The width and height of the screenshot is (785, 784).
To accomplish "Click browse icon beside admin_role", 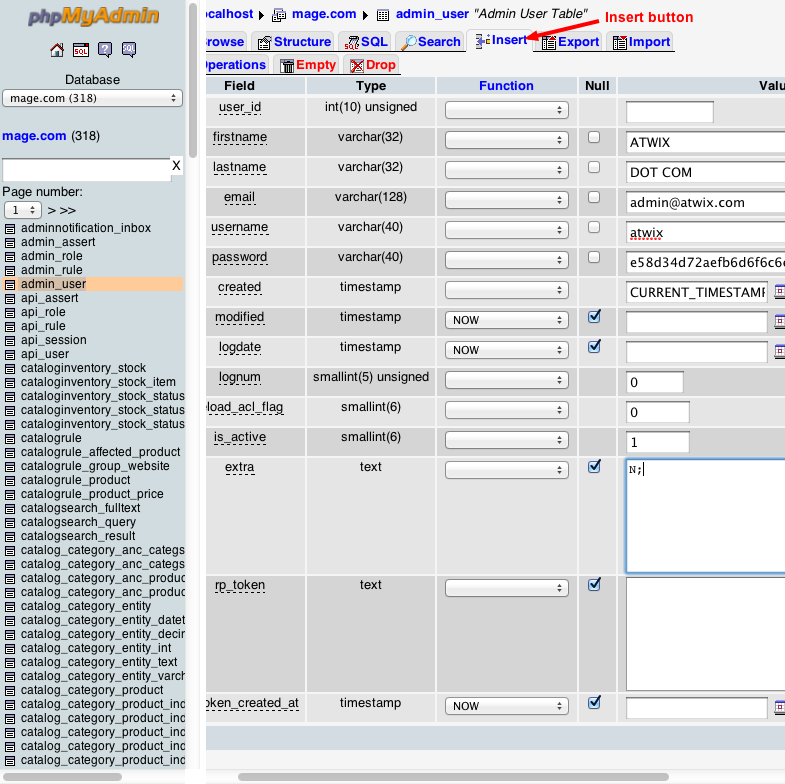I will pos(10,257).
